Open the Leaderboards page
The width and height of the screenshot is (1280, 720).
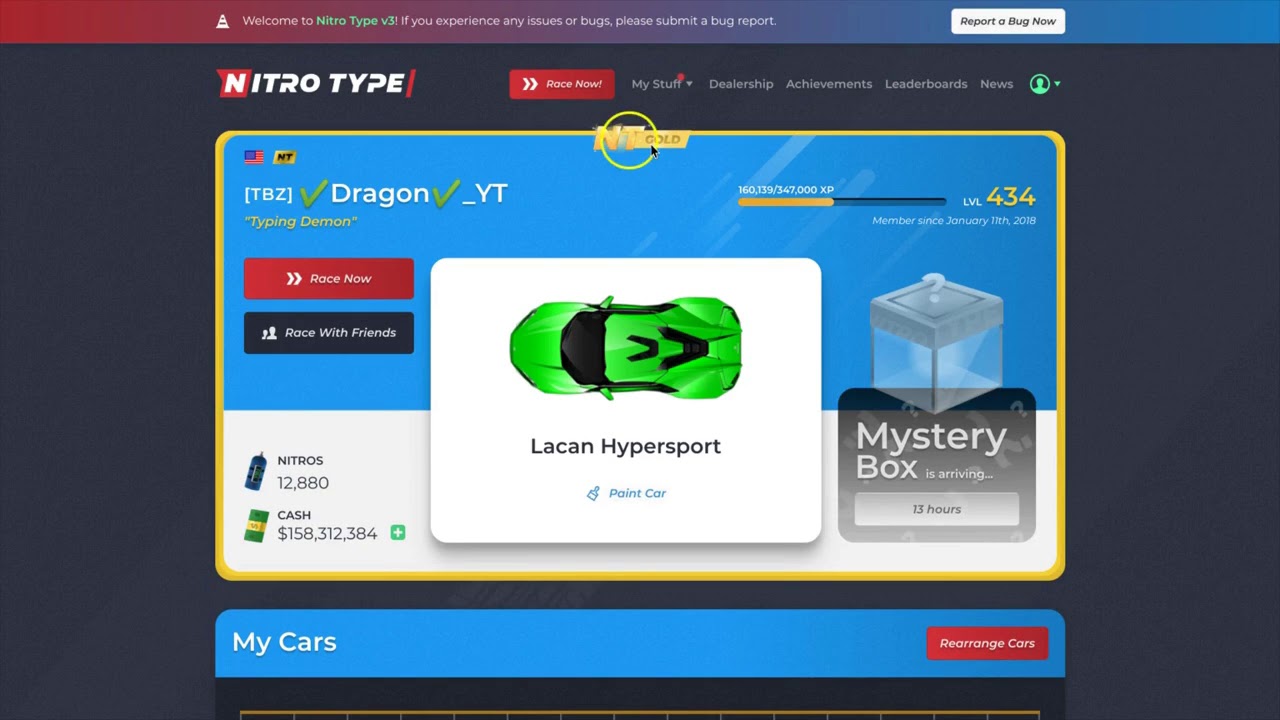[x=926, y=84]
